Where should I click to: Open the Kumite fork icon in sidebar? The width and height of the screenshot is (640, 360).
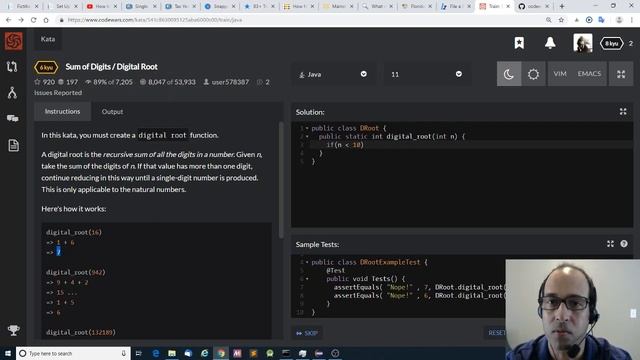pyautogui.click(x=12, y=93)
